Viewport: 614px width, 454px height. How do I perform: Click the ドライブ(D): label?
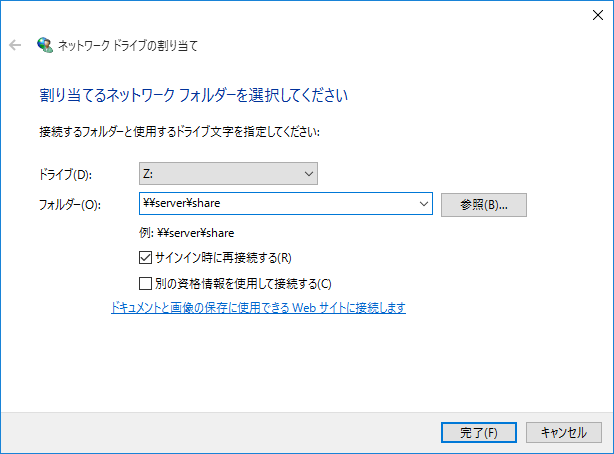tap(65, 174)
